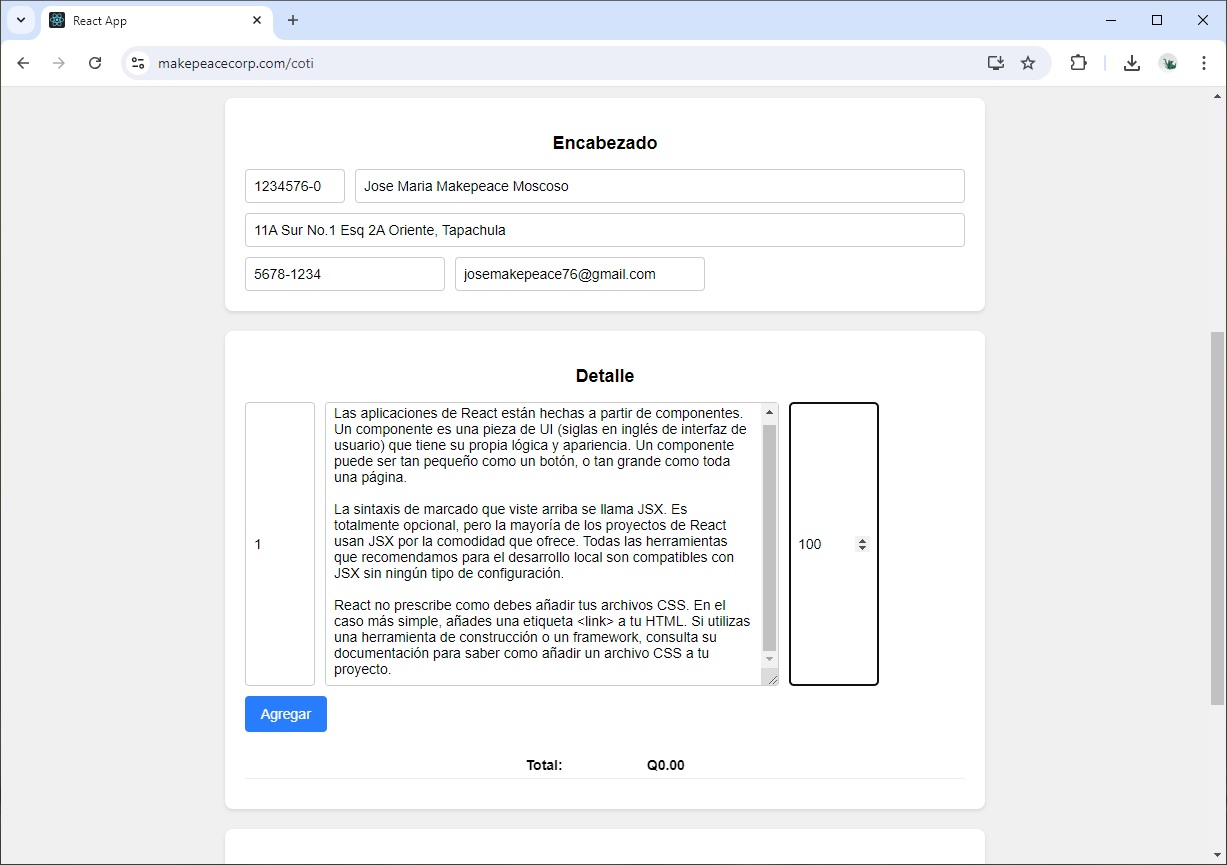1227x865 pixels.
Task: Decrease price with the stepper down arrow
Action: pos(863,548)
